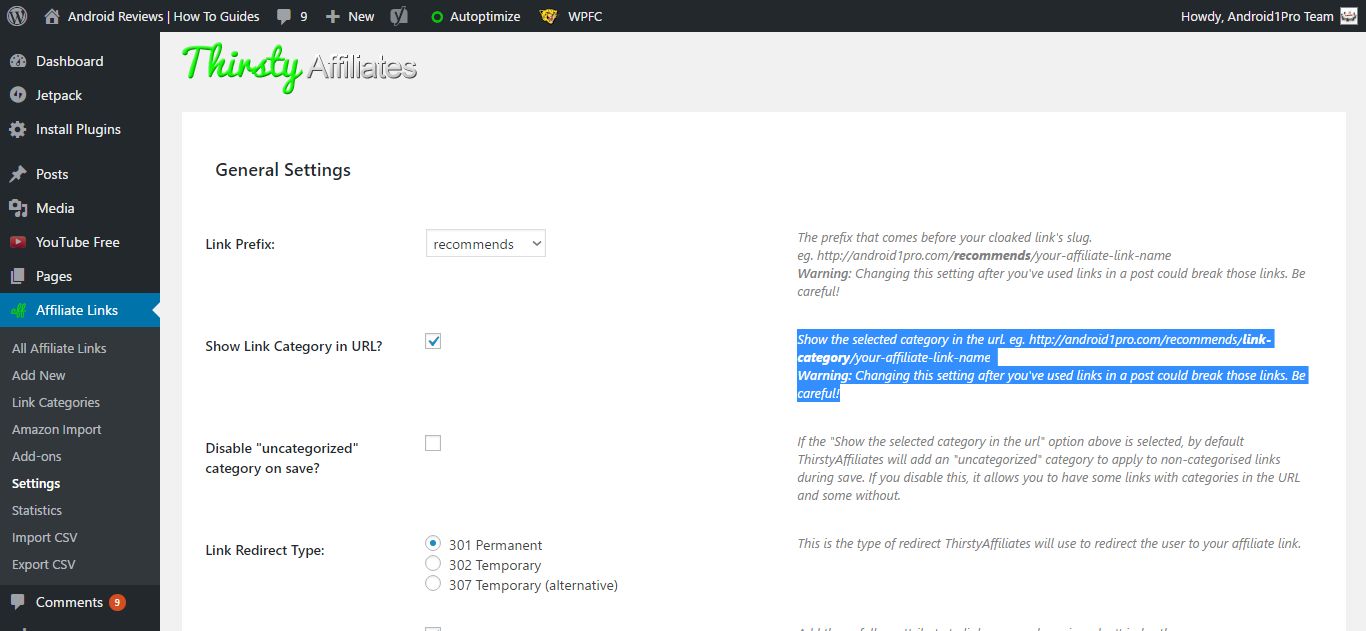The width and height of the screenshot is (1366, 631).
Task: Open Amazon Import submenu
Action: click(57, 429)
